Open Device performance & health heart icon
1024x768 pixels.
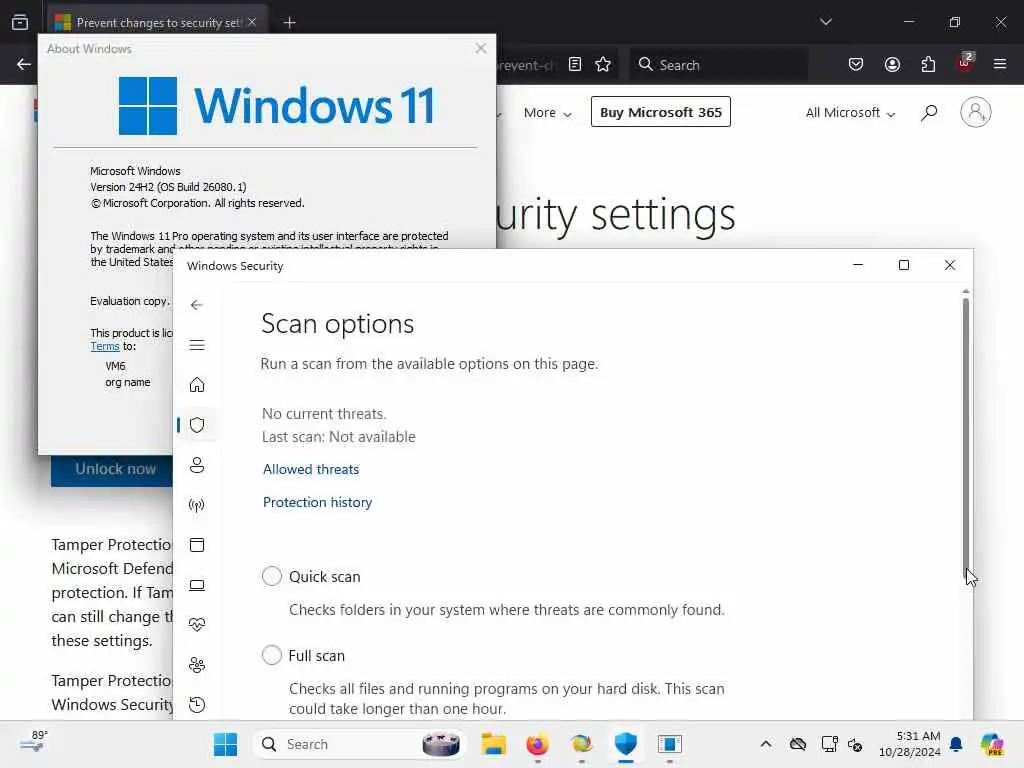coord(197,625)
